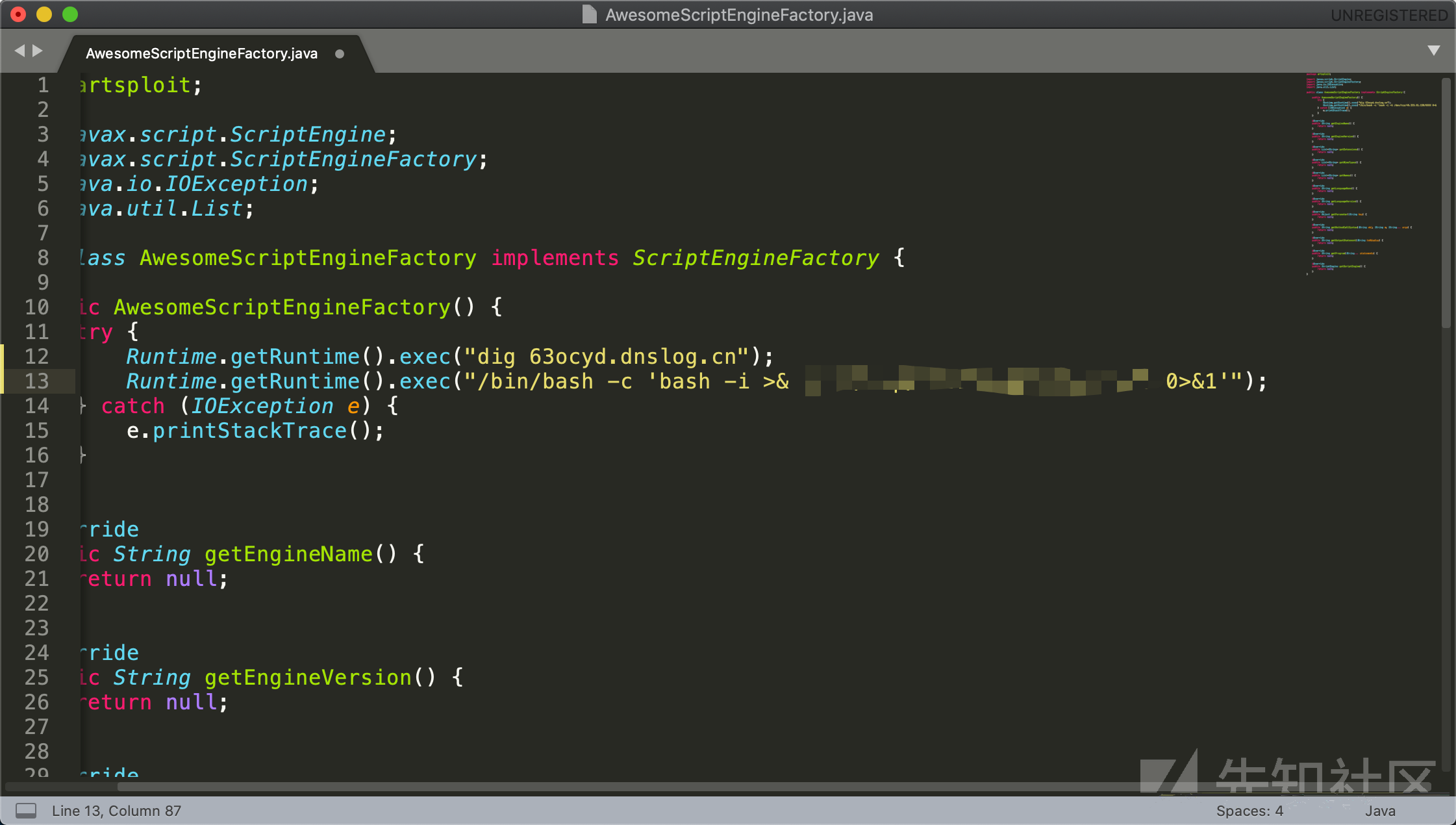1456x825 pixels.
Task: Click the text "dig 63ocyd.dnslog.cn" string
Action: click(x=607, y=357)
